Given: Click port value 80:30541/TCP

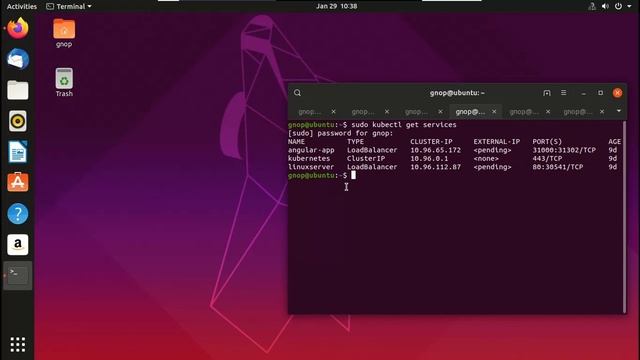Looking at the screenshot, I should click(x=558, y=167).
